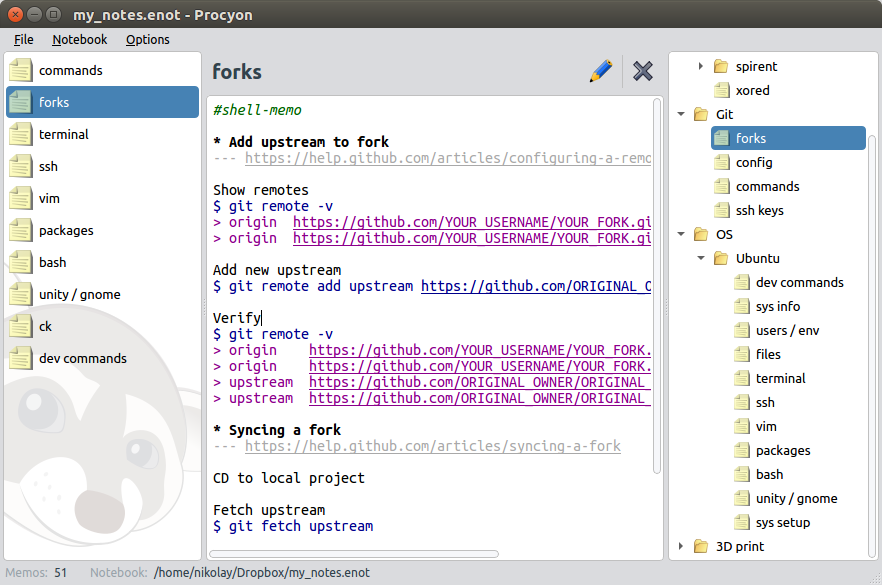
Task: Select unity / gnome in left list
Action: tap(102, 294)
